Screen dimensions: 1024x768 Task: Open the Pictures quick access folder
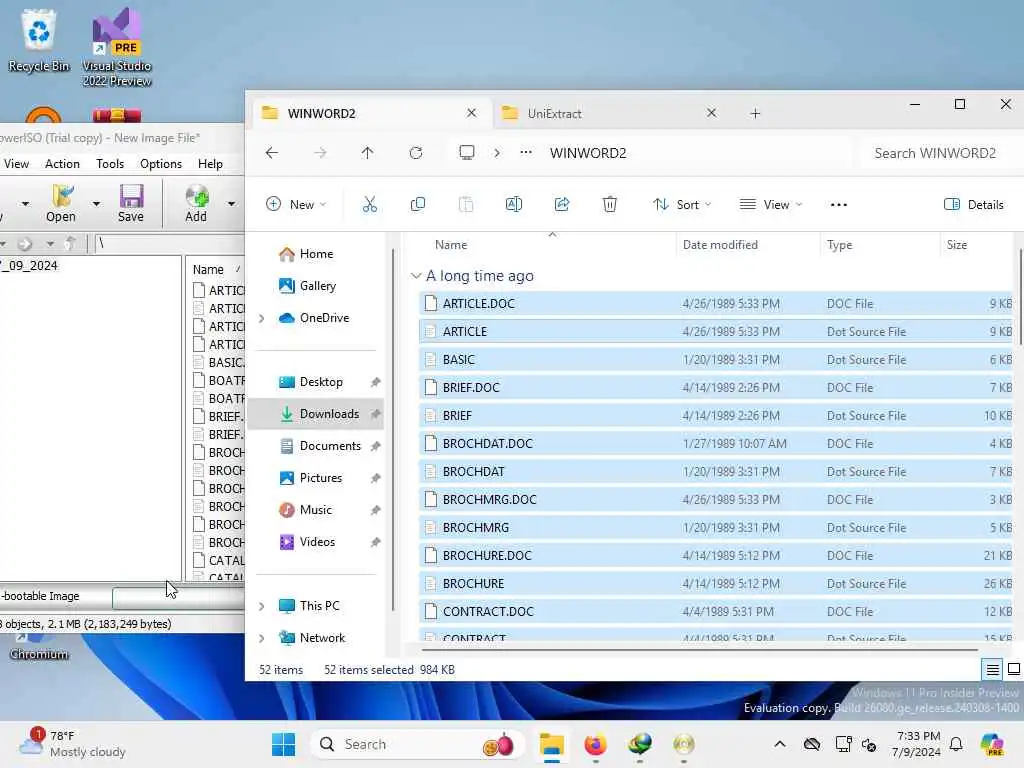click(317, 478)
